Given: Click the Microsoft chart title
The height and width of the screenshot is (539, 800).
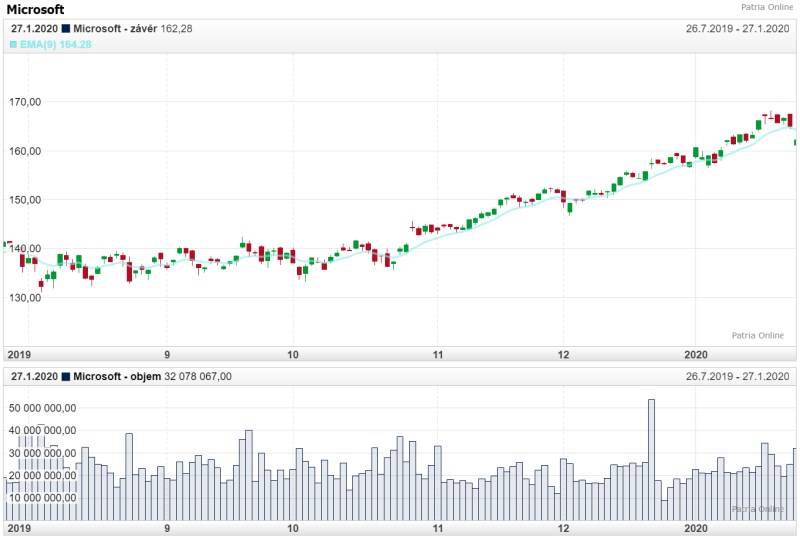Looking at the screenshot, I should coord(35,9).
